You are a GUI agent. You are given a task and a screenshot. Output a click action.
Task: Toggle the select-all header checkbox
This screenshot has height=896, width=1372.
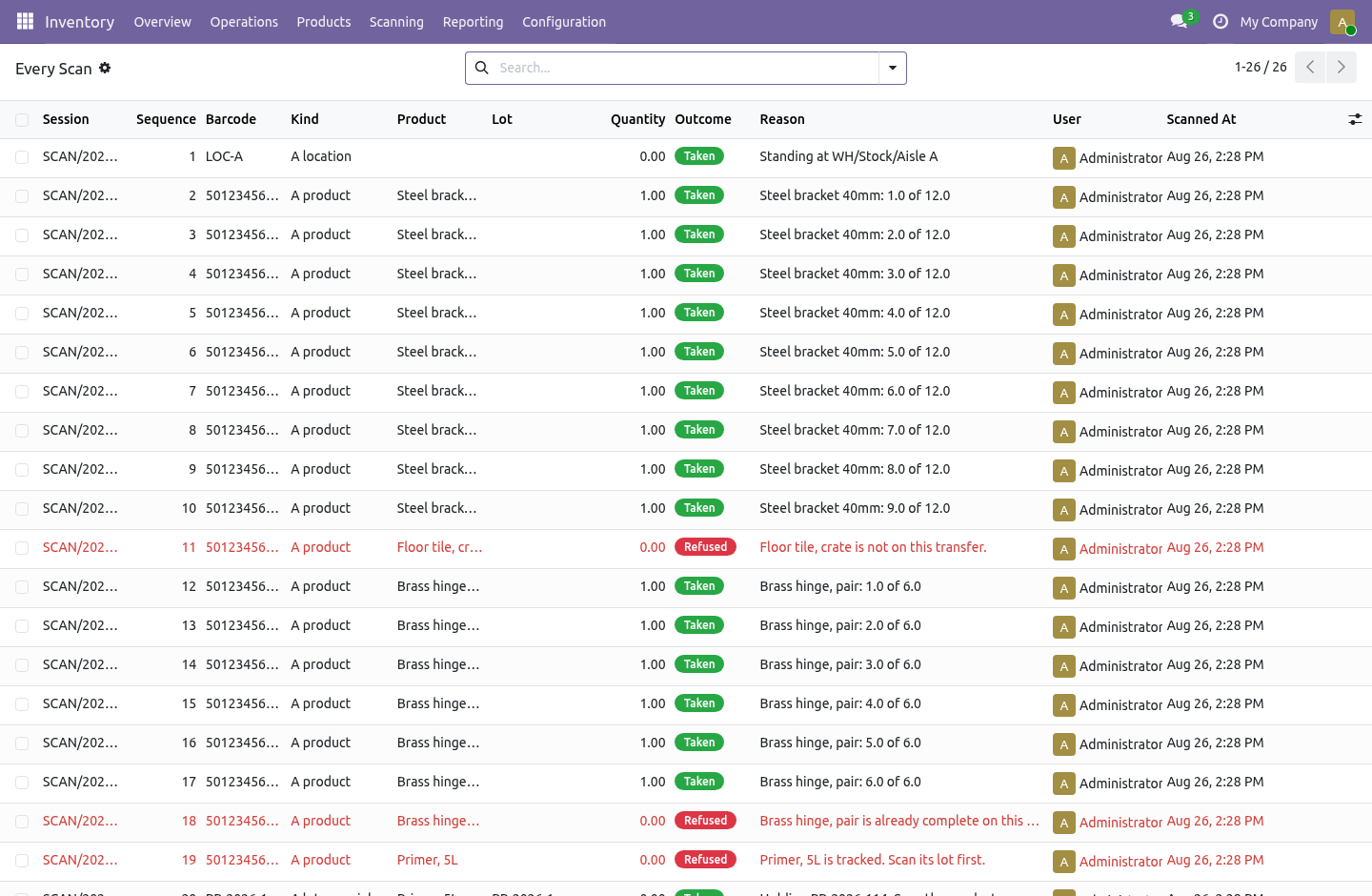[x=22, y=119]
